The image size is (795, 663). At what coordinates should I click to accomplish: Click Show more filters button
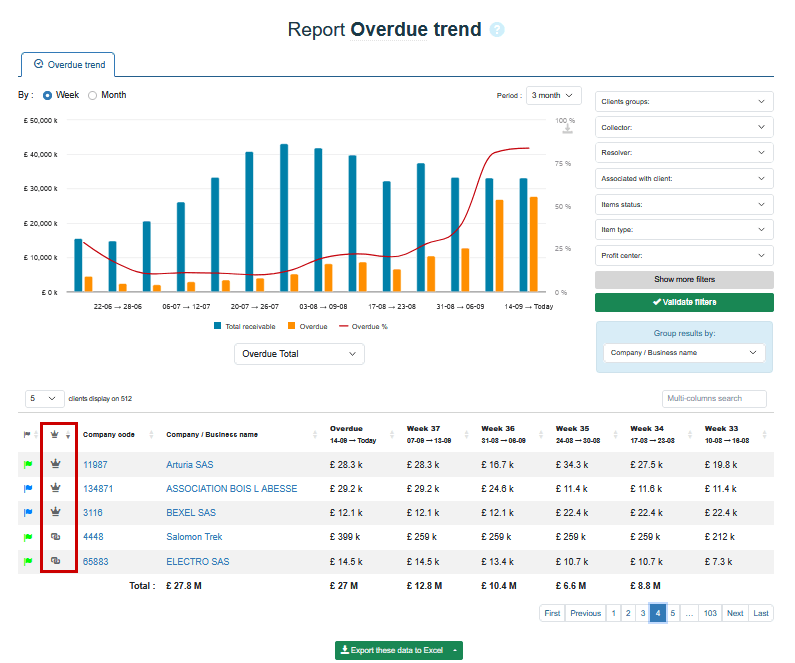pyautogui.click(x=684, y=279)
